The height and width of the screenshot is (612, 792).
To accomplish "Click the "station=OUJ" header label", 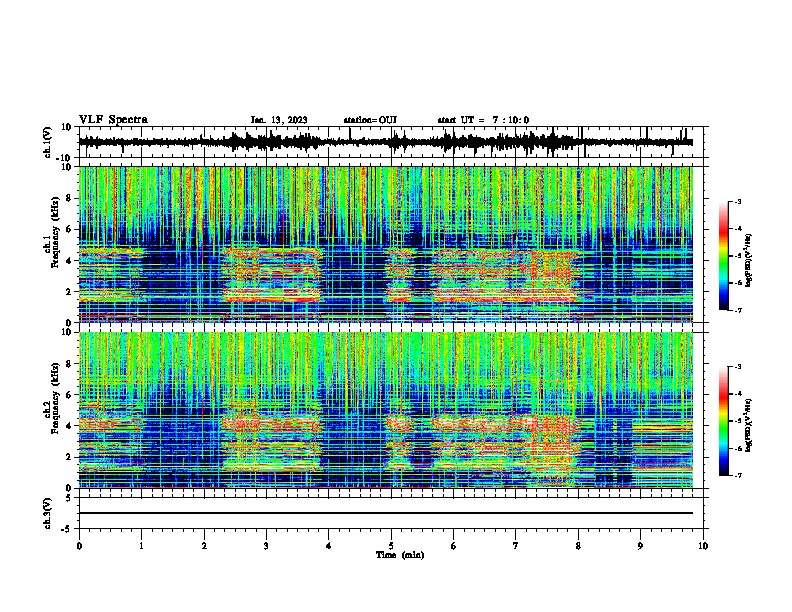I will (370, 120).
